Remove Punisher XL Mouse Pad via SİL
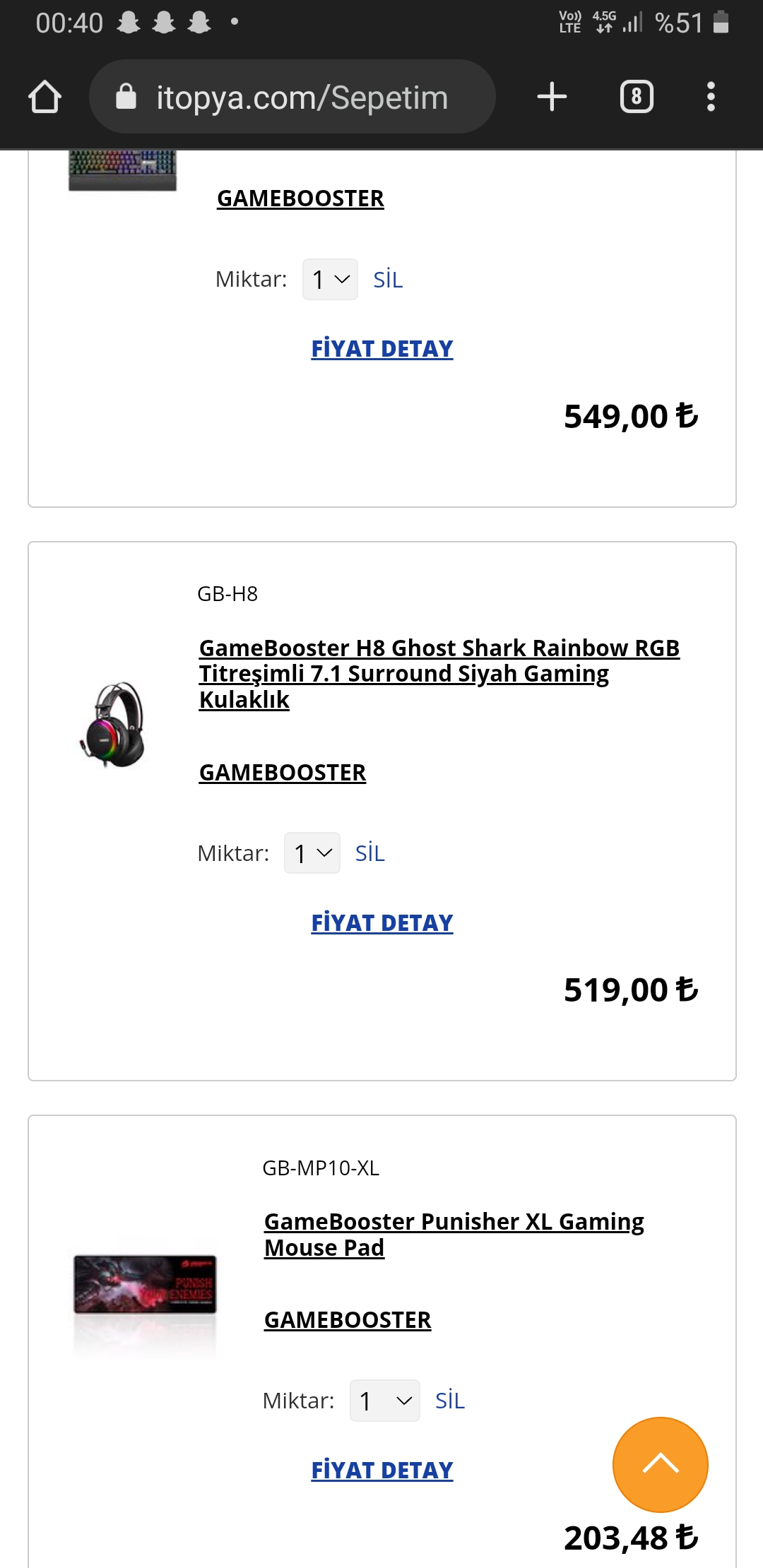 tap(449, 1401)
